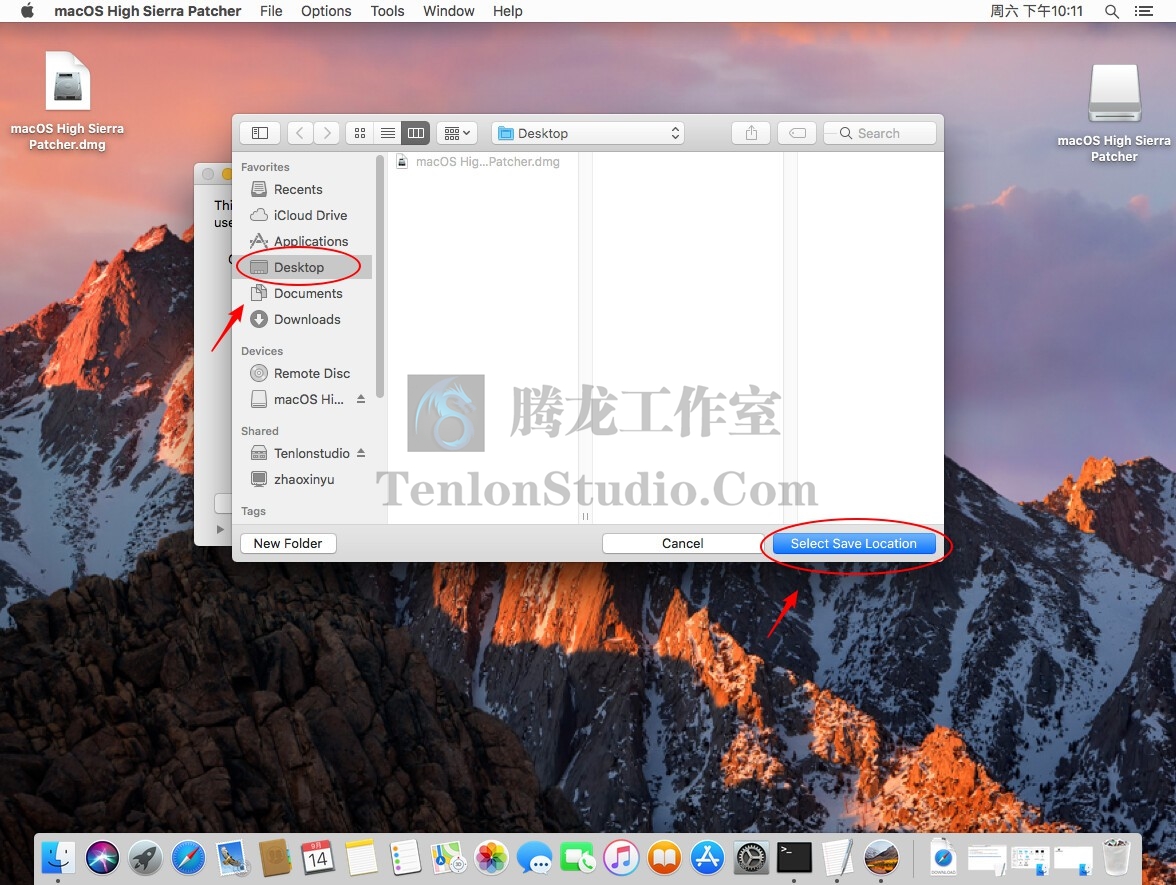Click the Edit Tags toolbar button

coord(797,133)
